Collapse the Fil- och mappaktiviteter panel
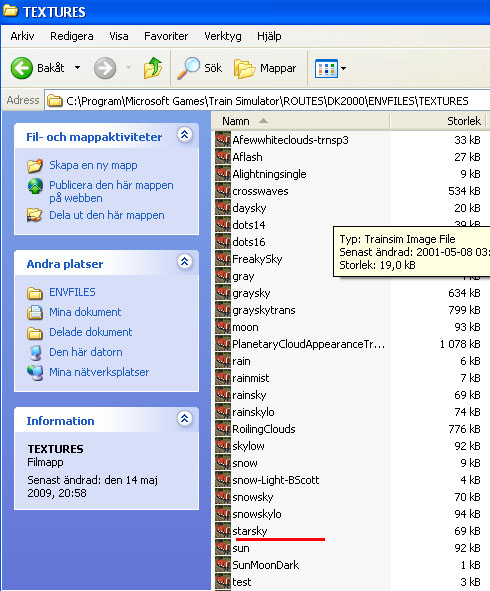 point(185,135)
